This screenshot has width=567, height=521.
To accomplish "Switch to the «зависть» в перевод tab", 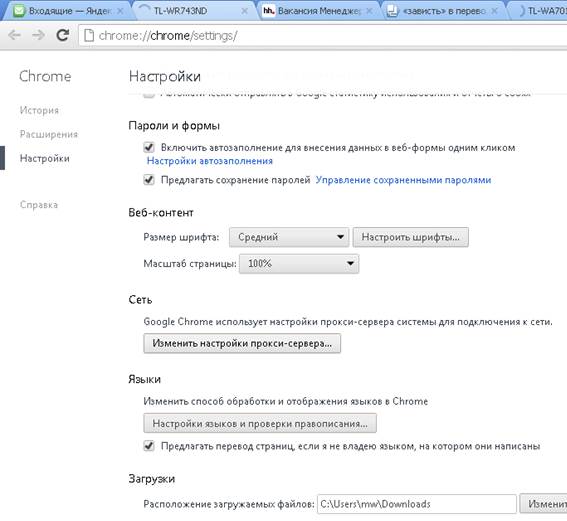I will [x=443, y=11].
